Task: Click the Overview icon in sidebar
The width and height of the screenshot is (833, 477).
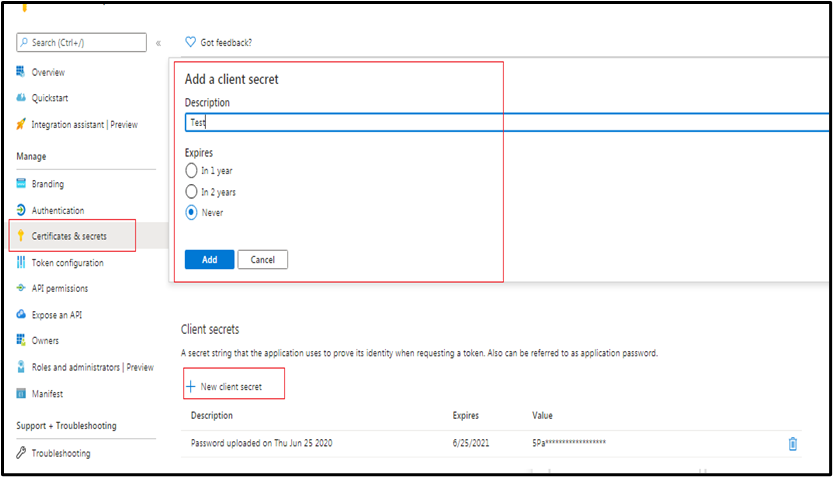Action: (x=22, y=72)
